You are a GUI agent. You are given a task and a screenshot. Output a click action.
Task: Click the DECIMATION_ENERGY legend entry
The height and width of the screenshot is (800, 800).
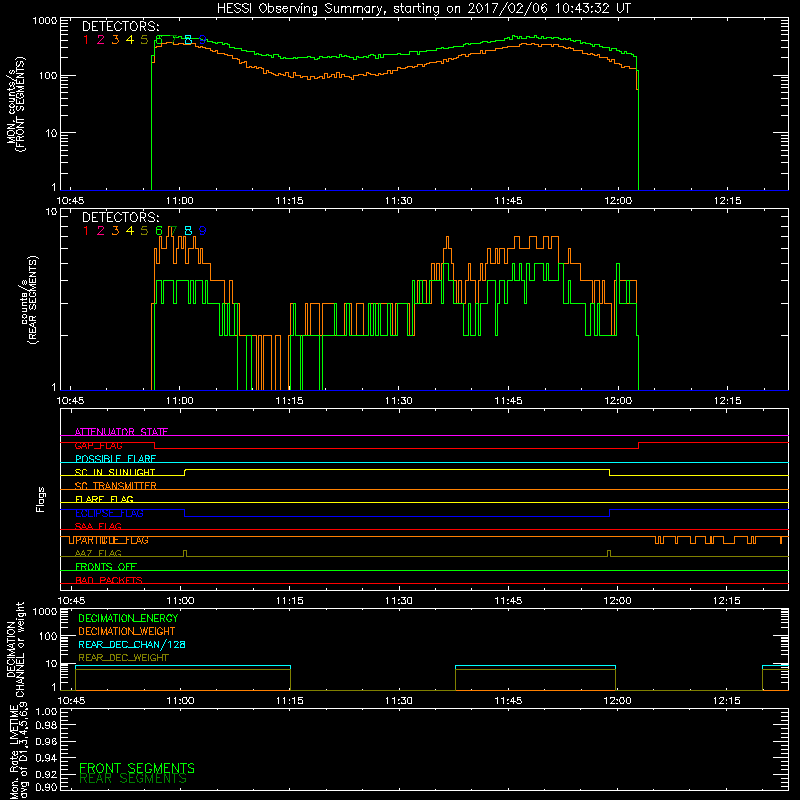[x=128, y=618]
